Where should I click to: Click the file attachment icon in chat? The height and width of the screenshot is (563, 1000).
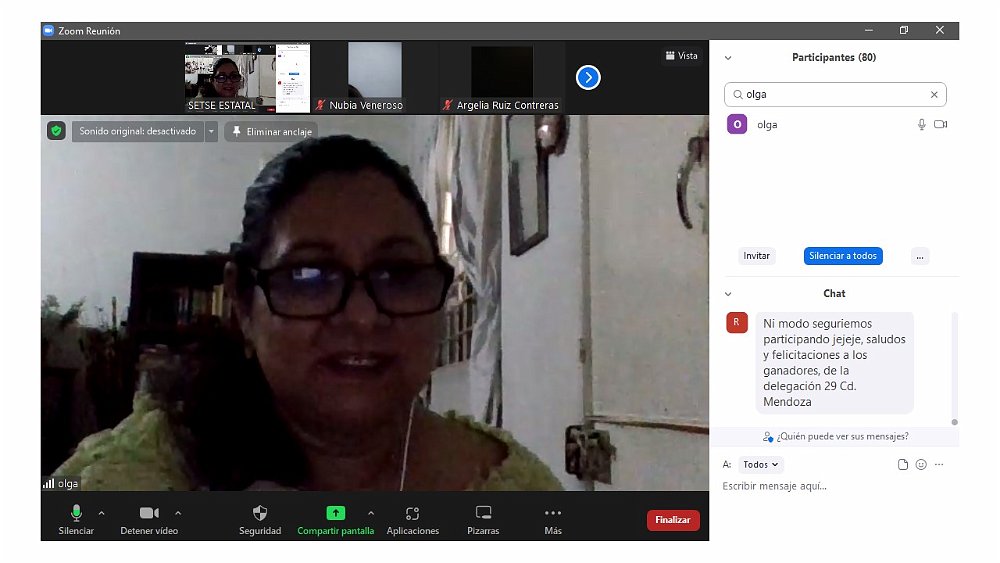(x=903, y=464)
